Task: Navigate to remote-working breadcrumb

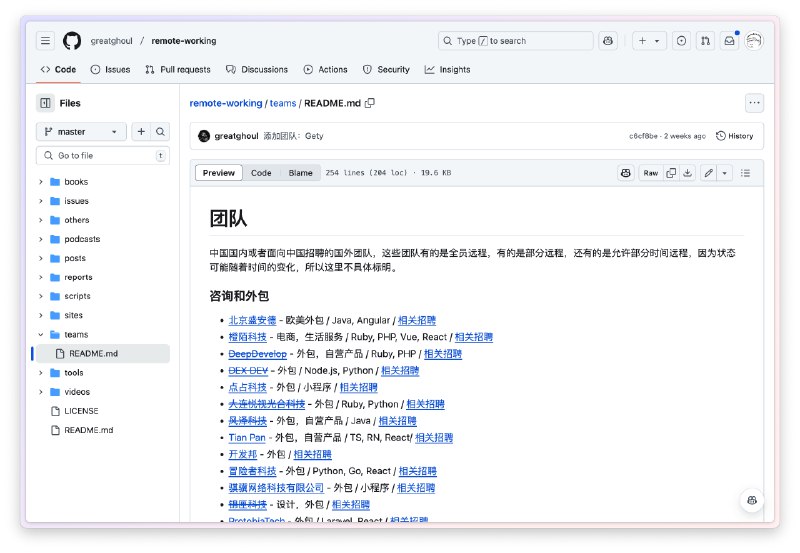Action: [226, 103]
